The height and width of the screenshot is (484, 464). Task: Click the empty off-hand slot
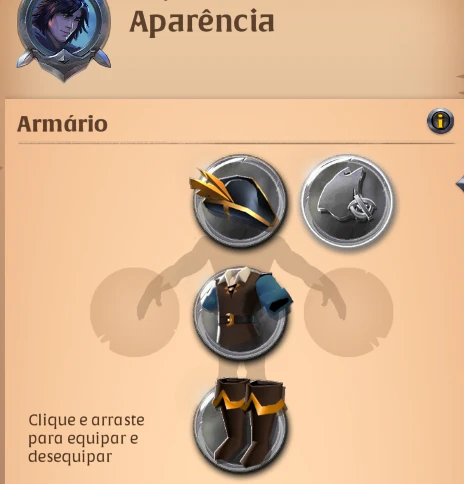(349, 312)
